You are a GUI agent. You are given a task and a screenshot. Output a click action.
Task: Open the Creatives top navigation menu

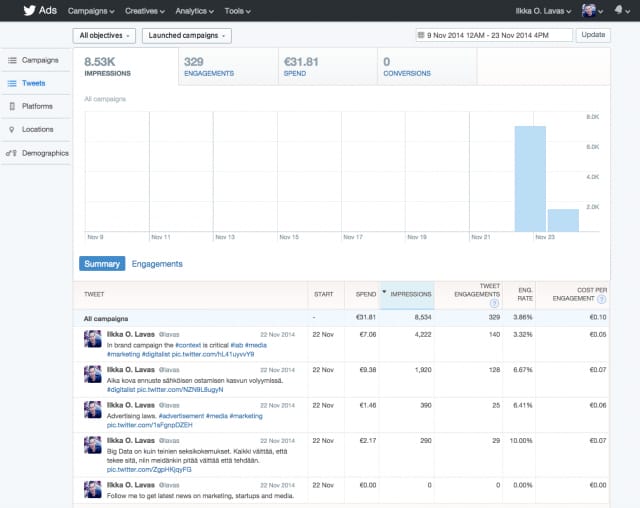146,10
